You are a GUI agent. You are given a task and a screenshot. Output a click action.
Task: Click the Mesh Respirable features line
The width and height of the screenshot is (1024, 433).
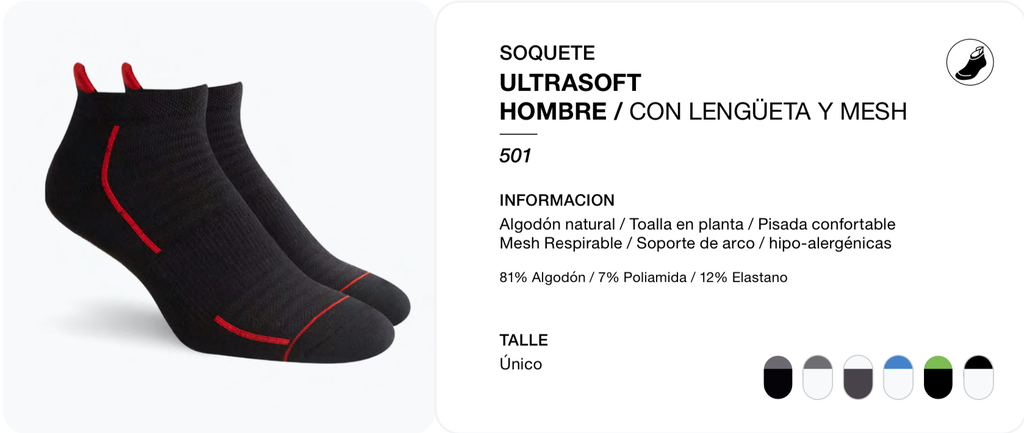coord(696,244)
